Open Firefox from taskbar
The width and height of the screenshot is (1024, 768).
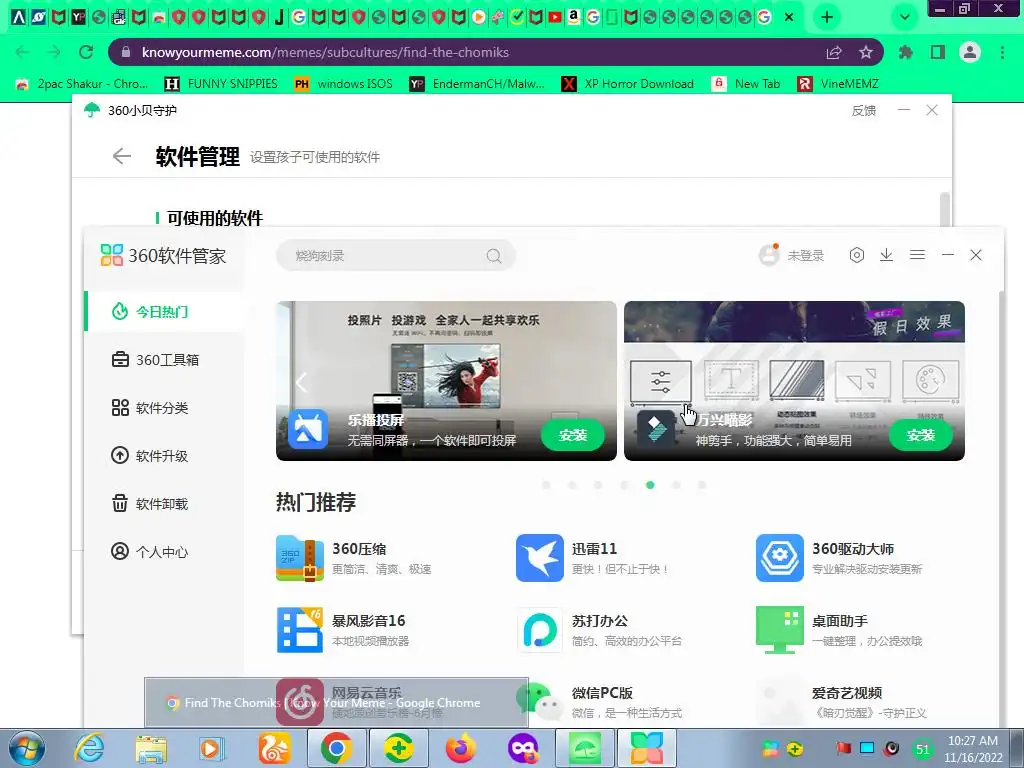460,748
